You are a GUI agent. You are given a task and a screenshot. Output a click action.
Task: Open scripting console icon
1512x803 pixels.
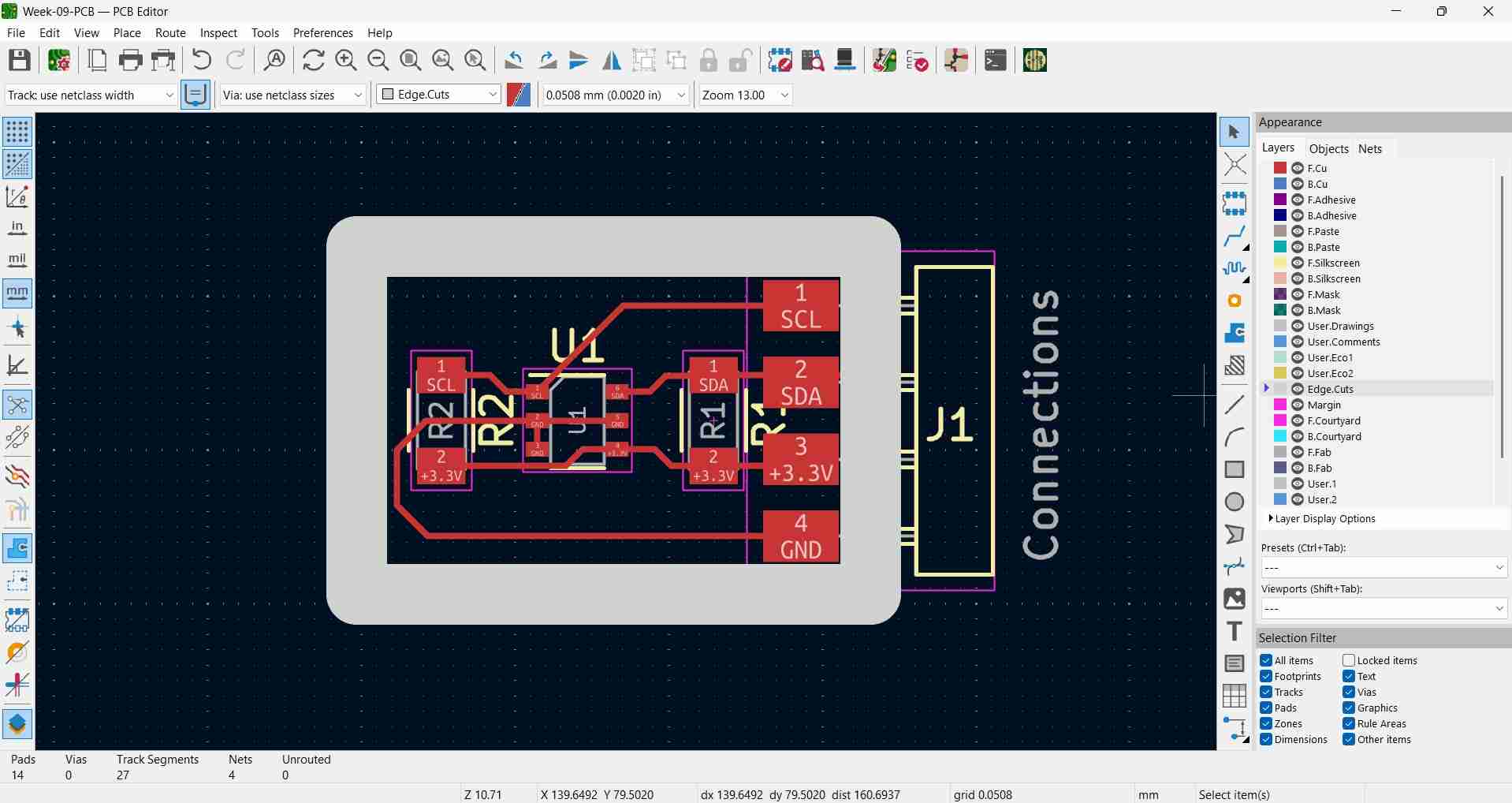(x=996, y=61)
